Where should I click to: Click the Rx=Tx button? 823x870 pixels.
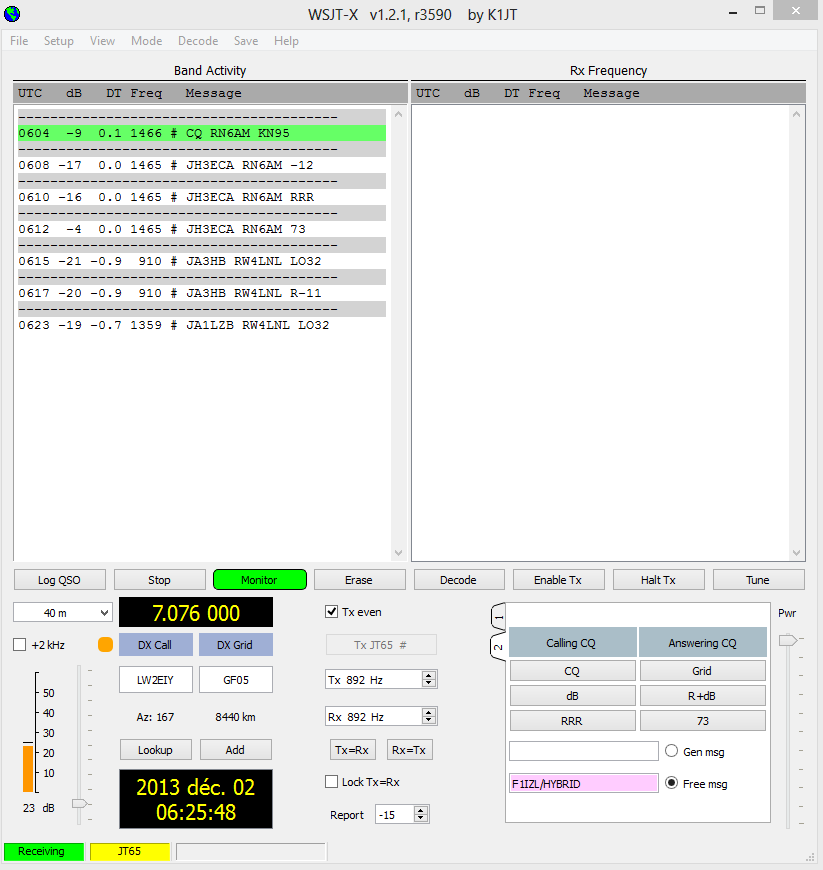[x=409, y=750]
